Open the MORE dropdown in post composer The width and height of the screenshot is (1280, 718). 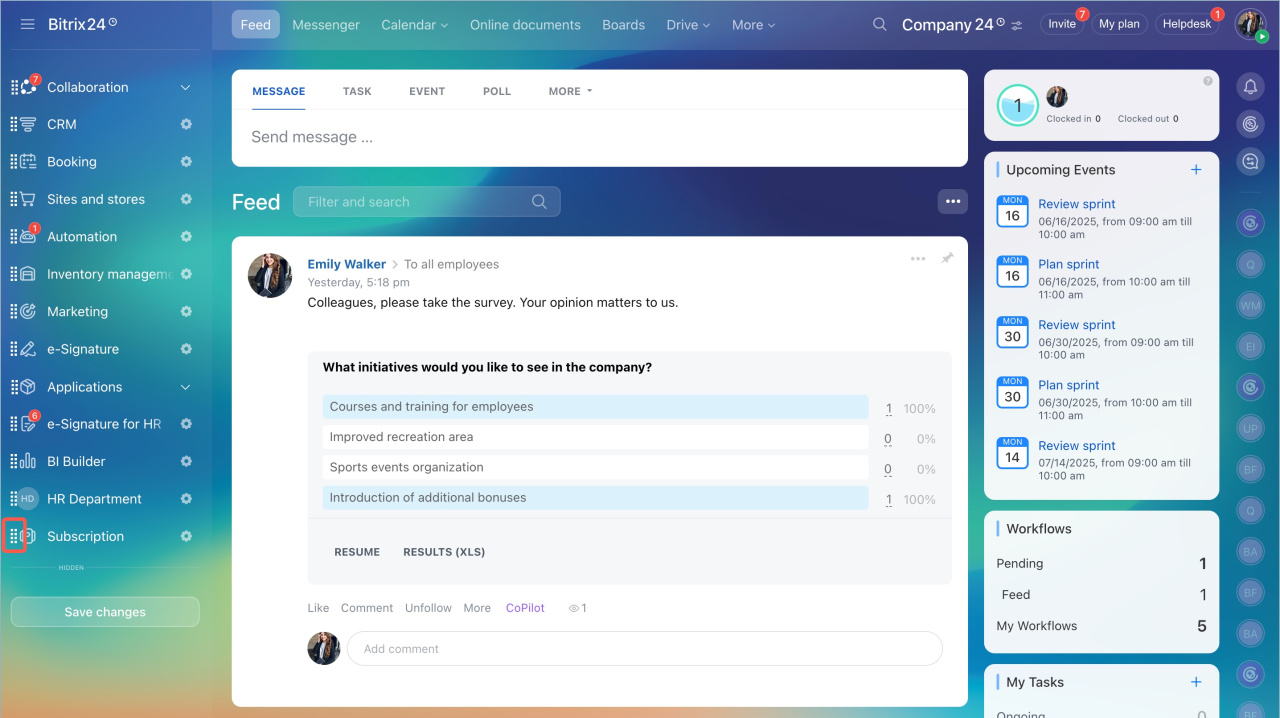tap(570, 91)
